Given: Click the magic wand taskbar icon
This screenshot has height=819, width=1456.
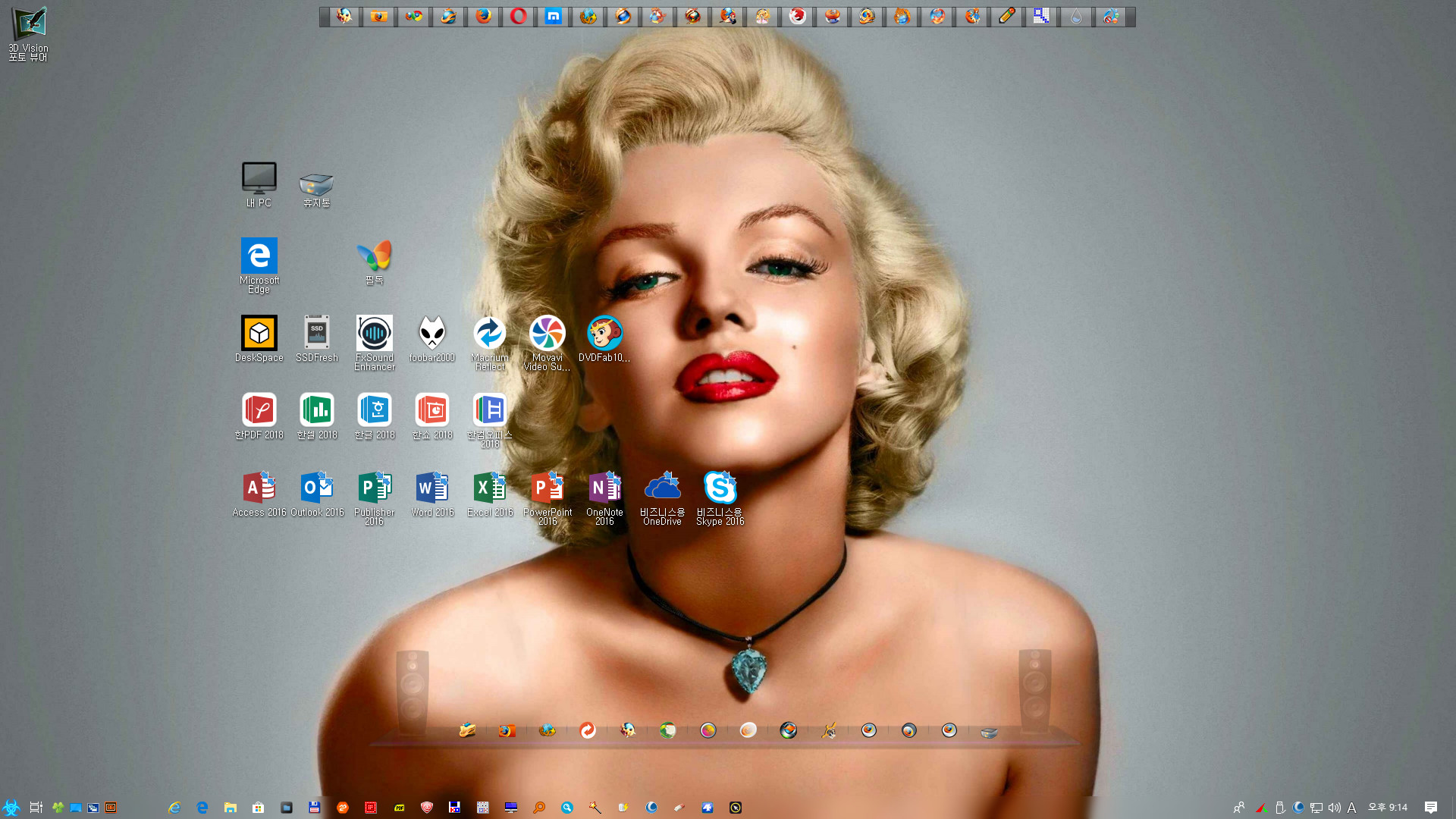Looking at the screenshot, I should (595, 808).
